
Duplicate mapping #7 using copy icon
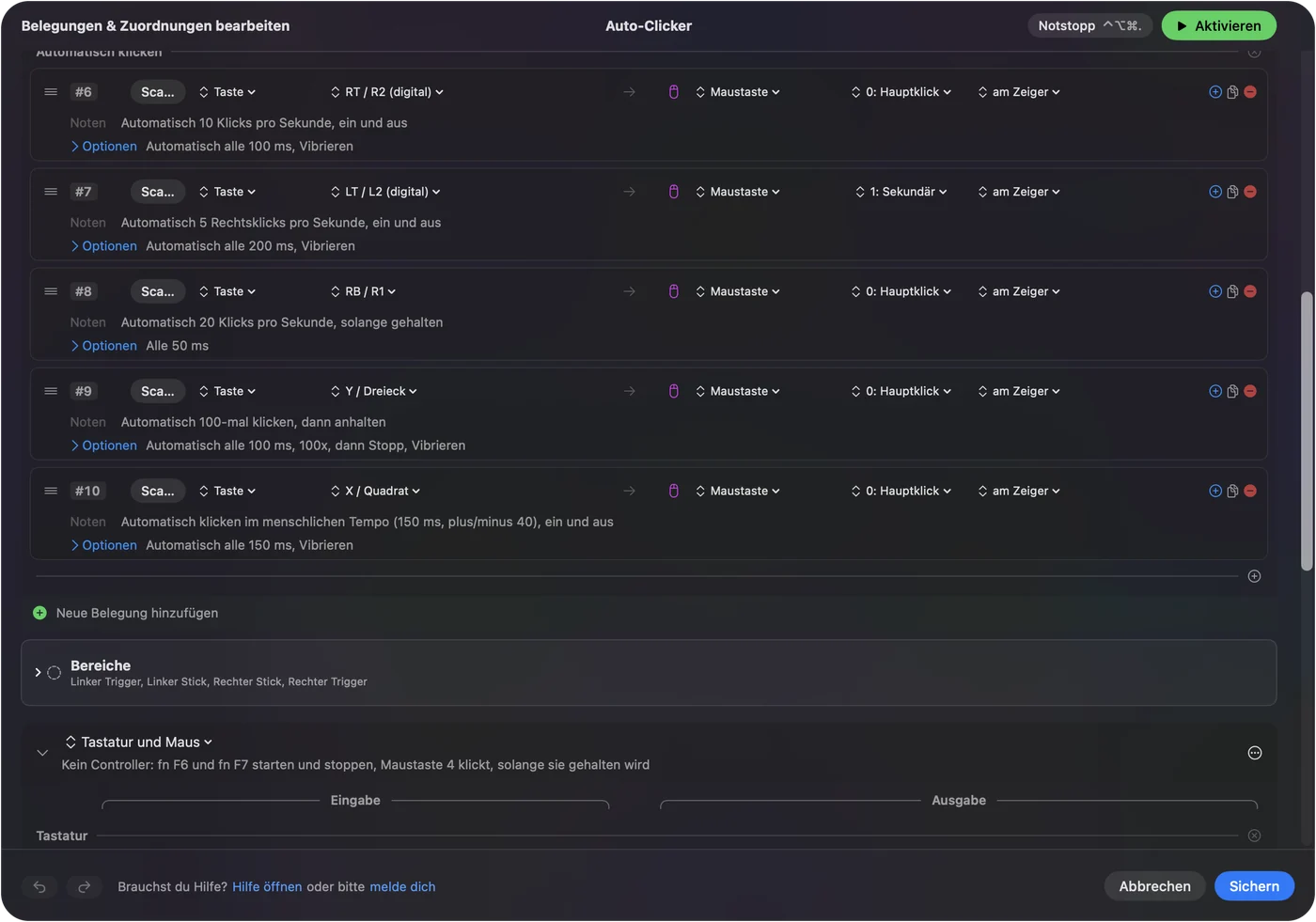[x=1232, y=192]
